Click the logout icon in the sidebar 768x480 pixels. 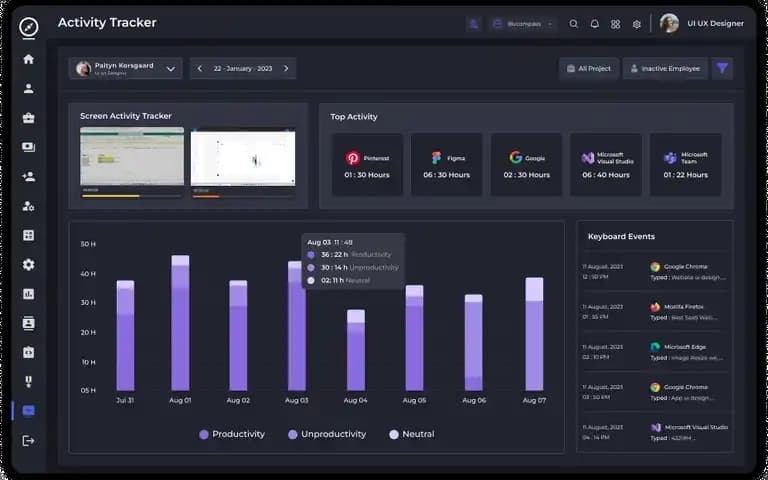tap(28, 441)
